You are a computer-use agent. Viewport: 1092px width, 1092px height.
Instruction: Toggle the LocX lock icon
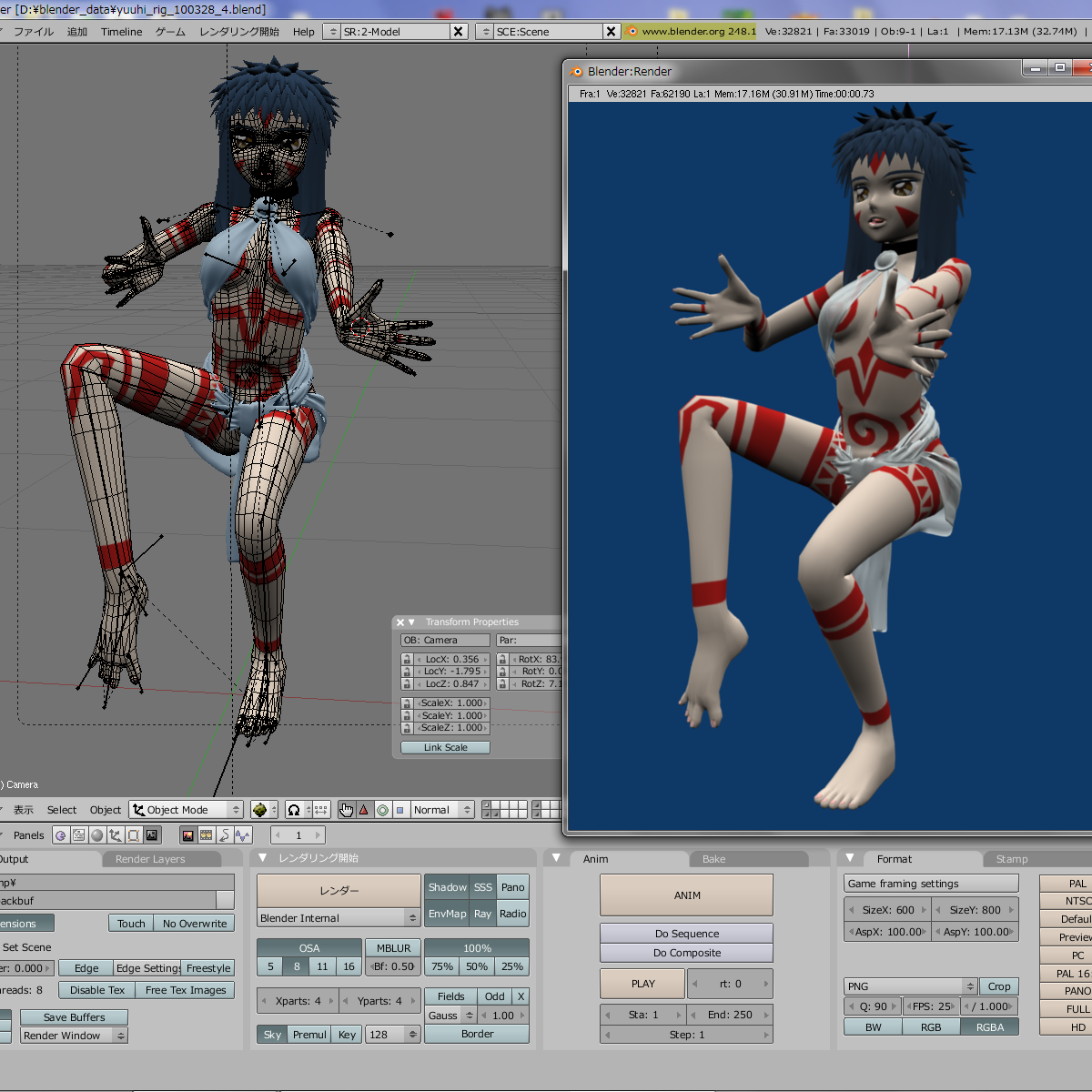pyautogui.click(x=407, y=659)
